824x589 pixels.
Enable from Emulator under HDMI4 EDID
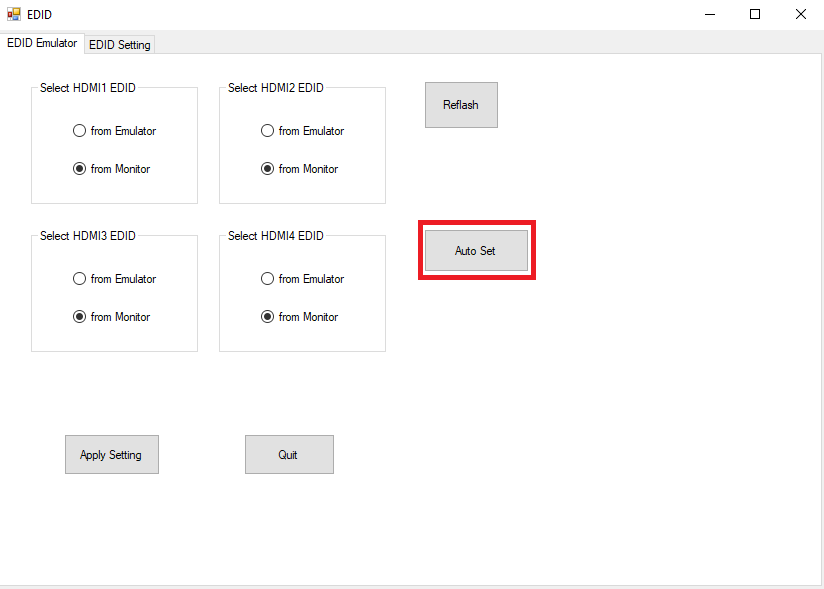coord(303,279)
